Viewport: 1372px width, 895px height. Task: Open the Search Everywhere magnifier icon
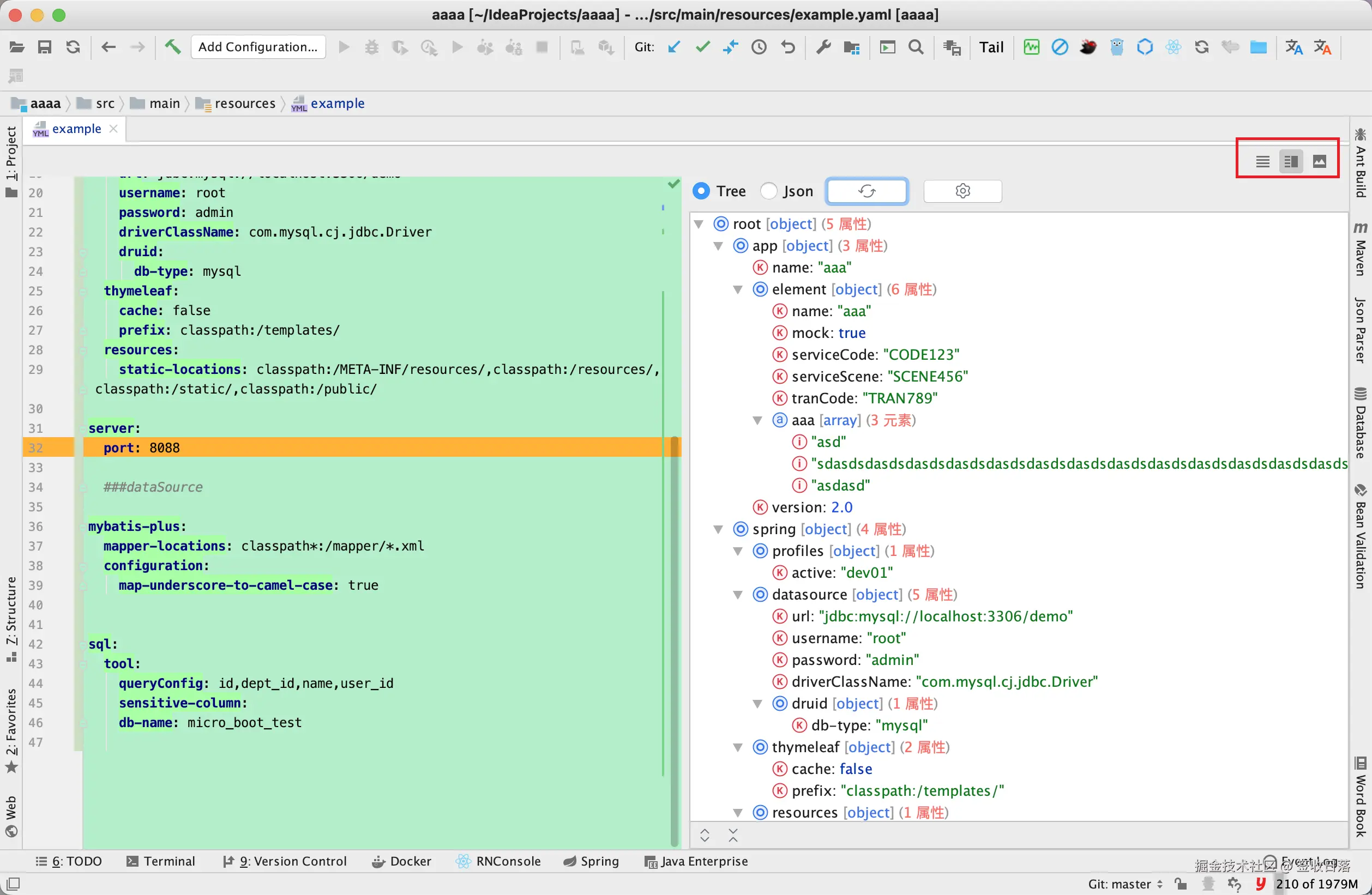click(916, 47)
